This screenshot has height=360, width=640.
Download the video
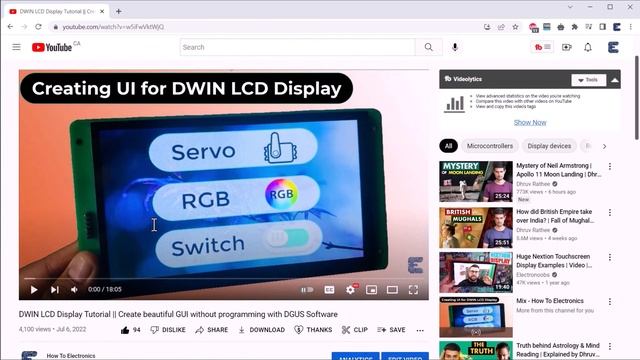tap(261, 330)
